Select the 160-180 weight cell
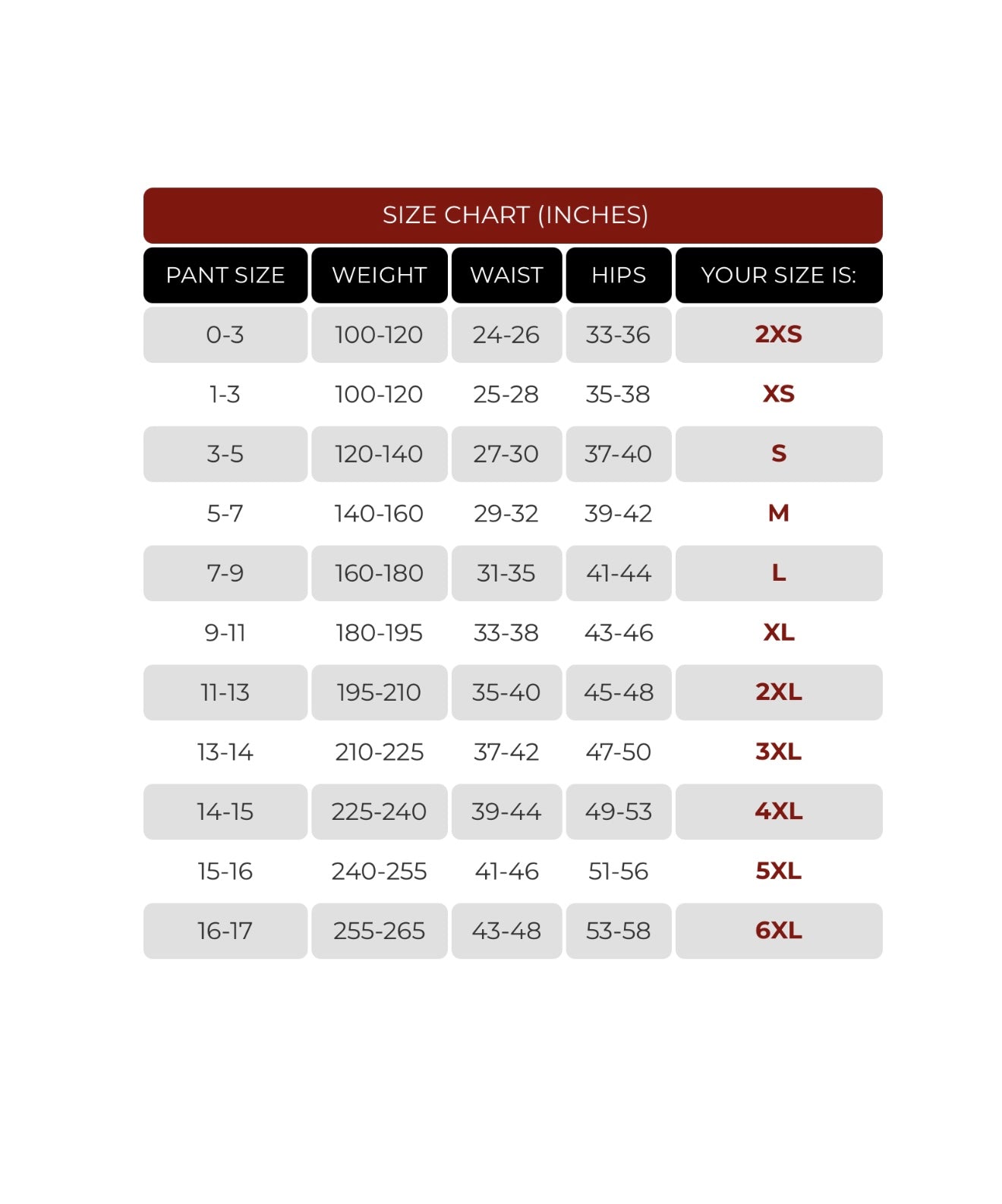1002x1204 pixels. (379, 573)
